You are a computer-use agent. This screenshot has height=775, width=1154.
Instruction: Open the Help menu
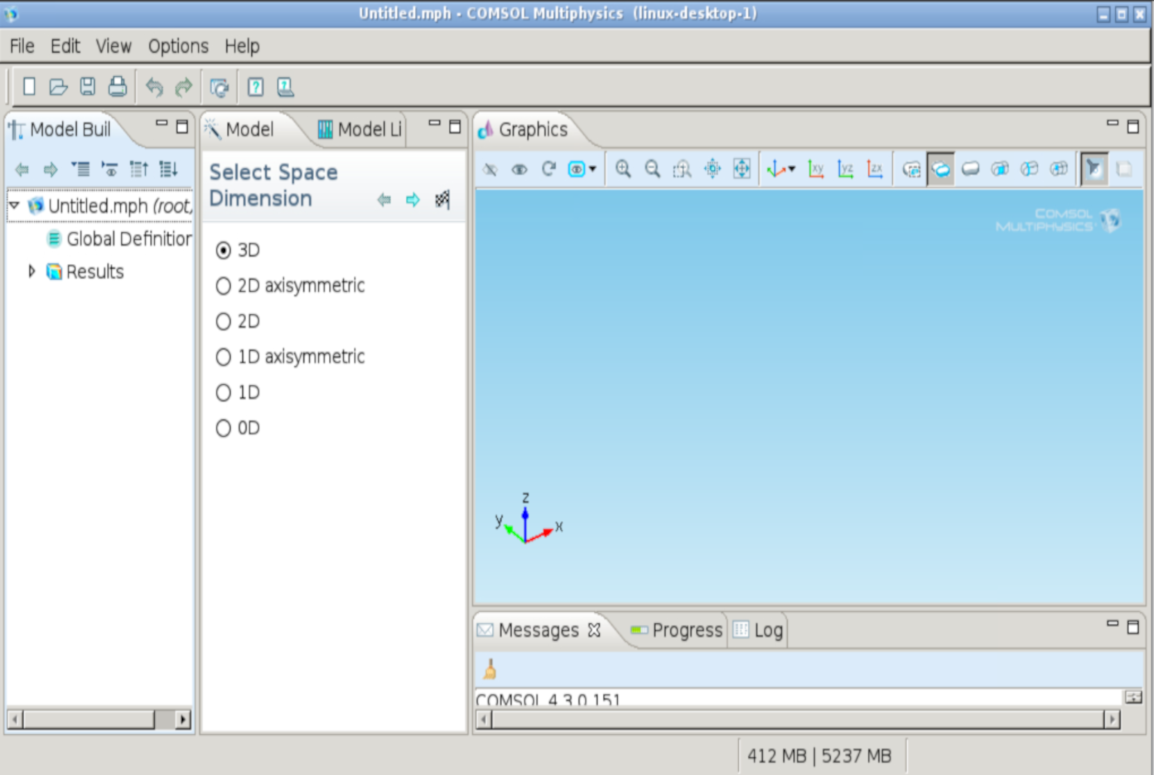click(242, 46)
